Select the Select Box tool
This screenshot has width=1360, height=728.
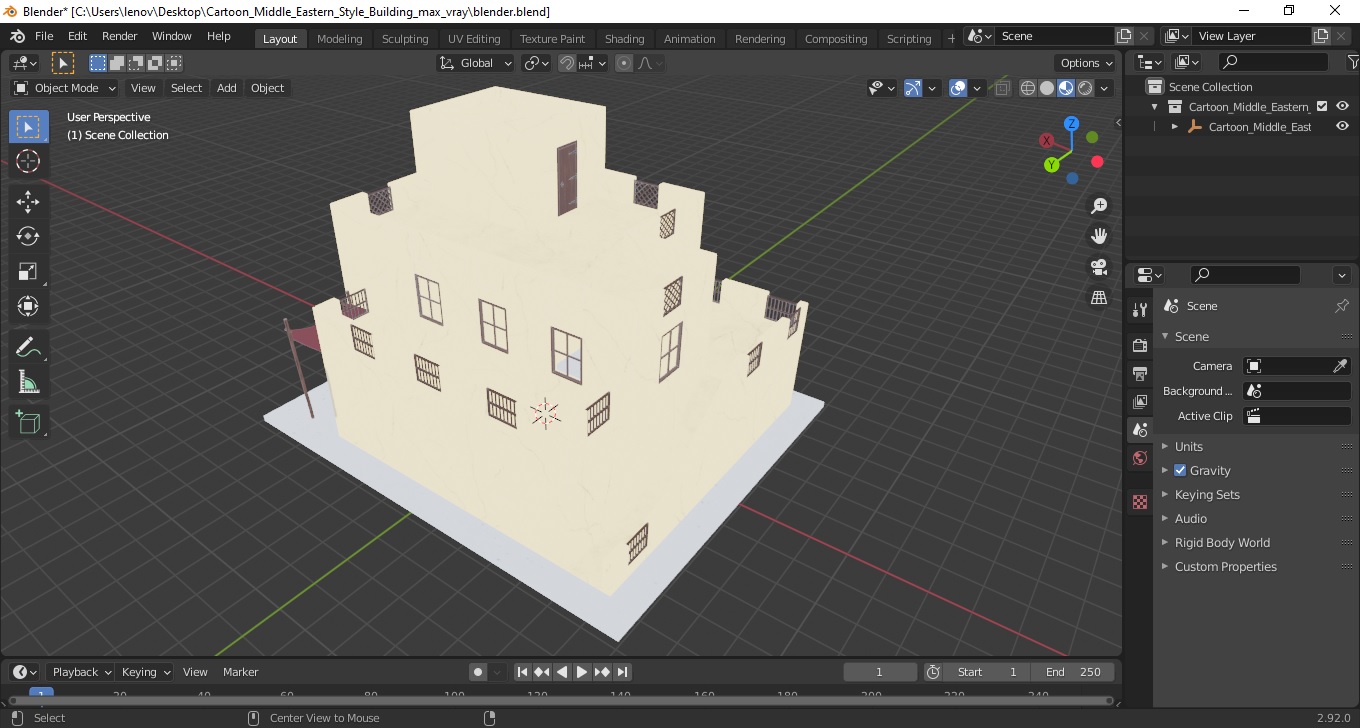(x=28, y=127)
